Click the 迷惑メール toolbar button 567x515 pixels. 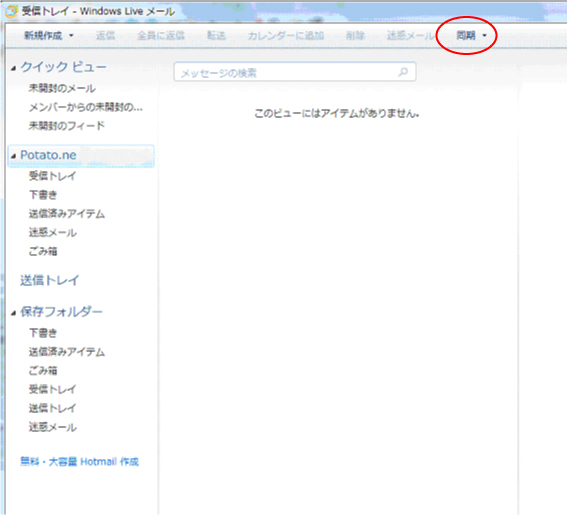(x=410, y=35)
